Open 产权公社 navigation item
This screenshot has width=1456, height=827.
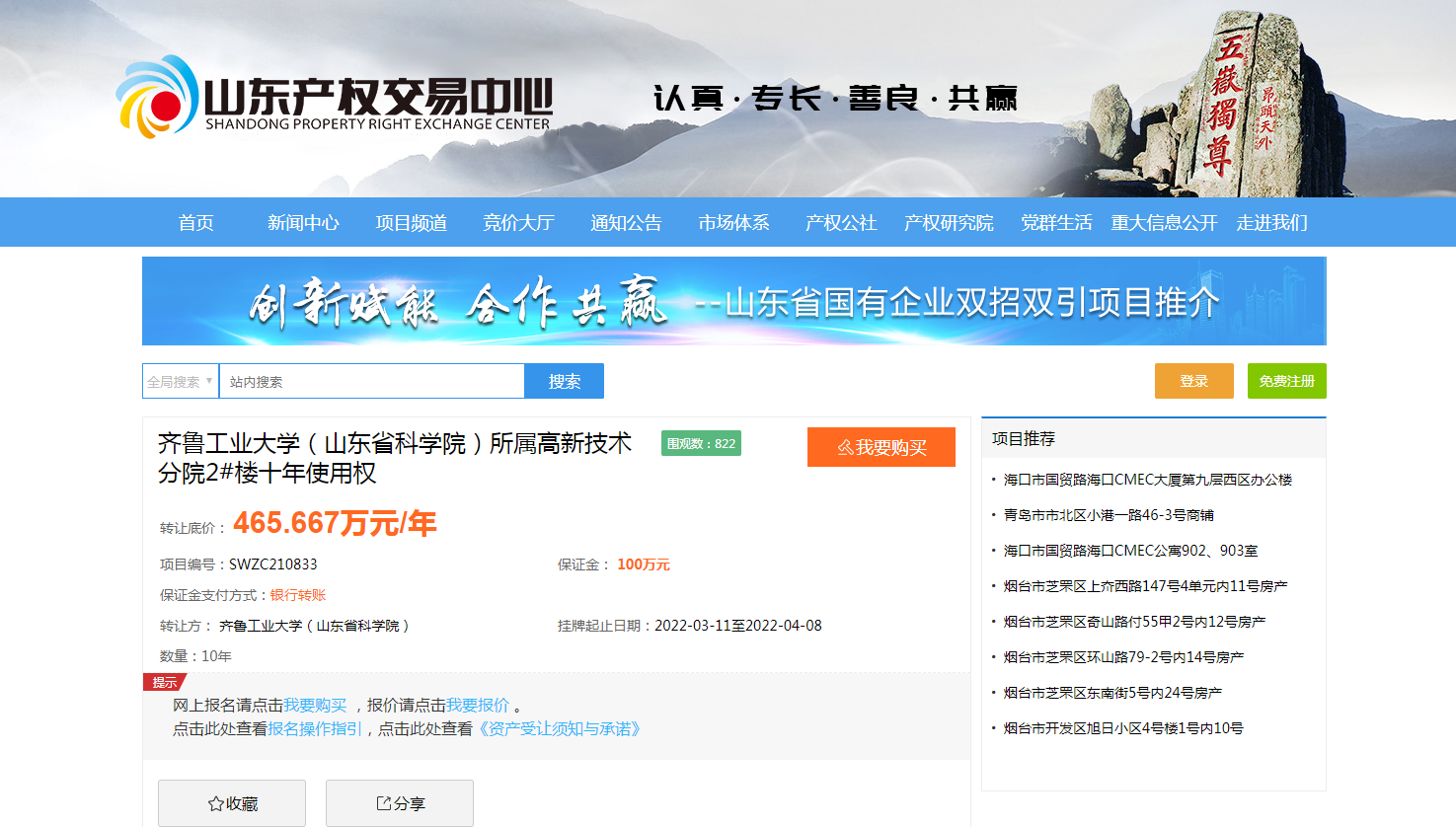coord(841,223)
